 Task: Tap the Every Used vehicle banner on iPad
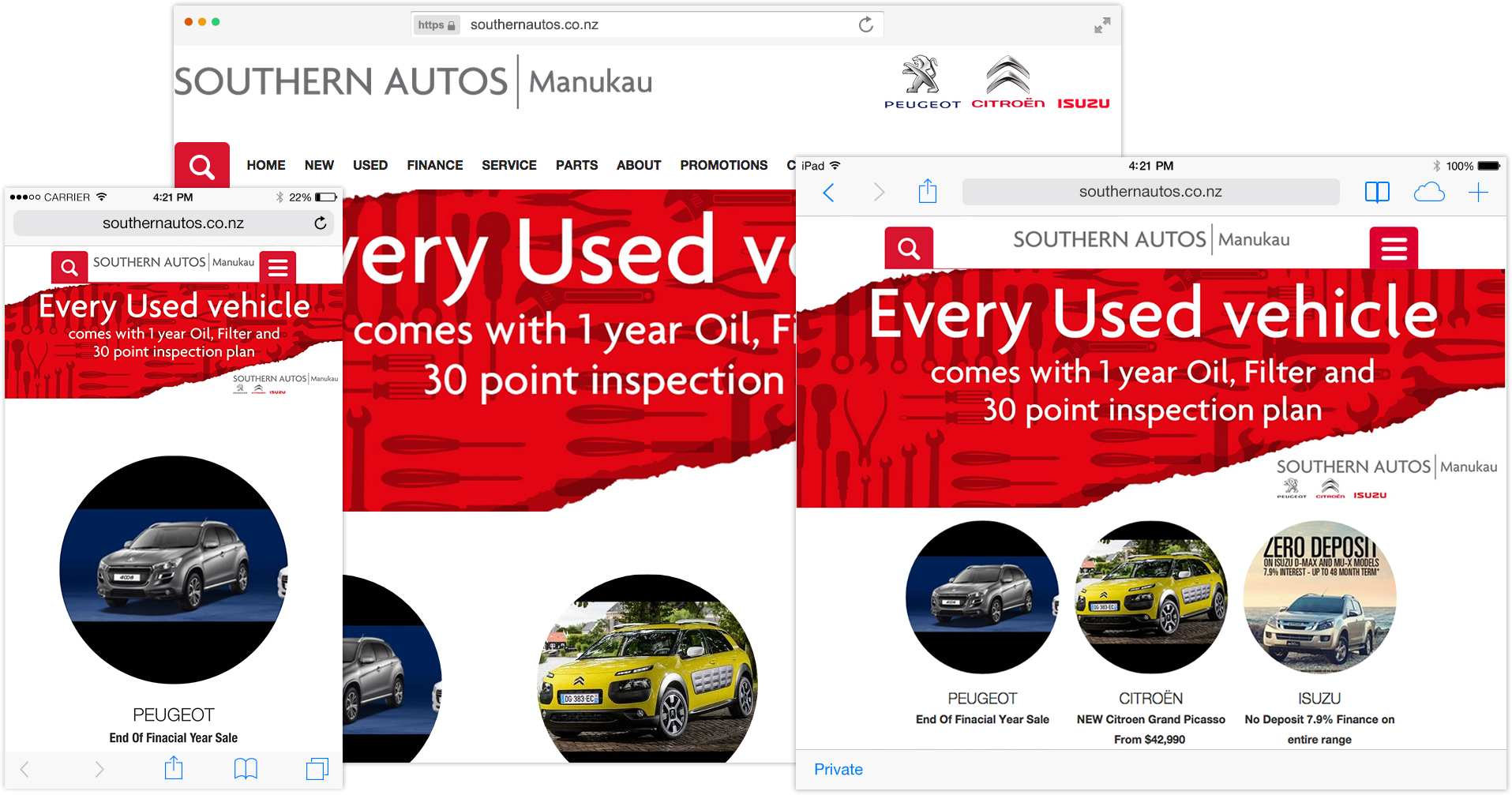click(x=1151, y=388)
